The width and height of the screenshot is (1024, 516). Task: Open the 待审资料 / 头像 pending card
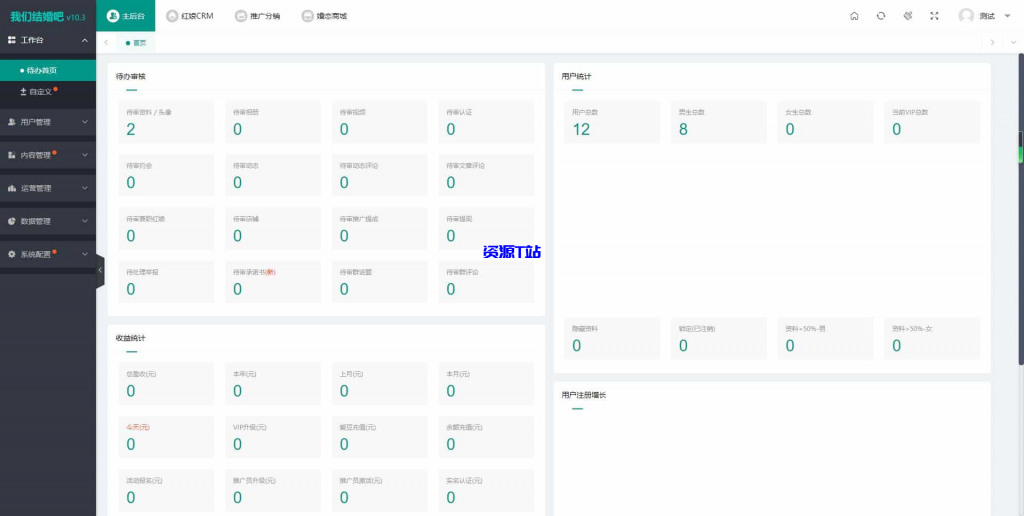(161, 122)
